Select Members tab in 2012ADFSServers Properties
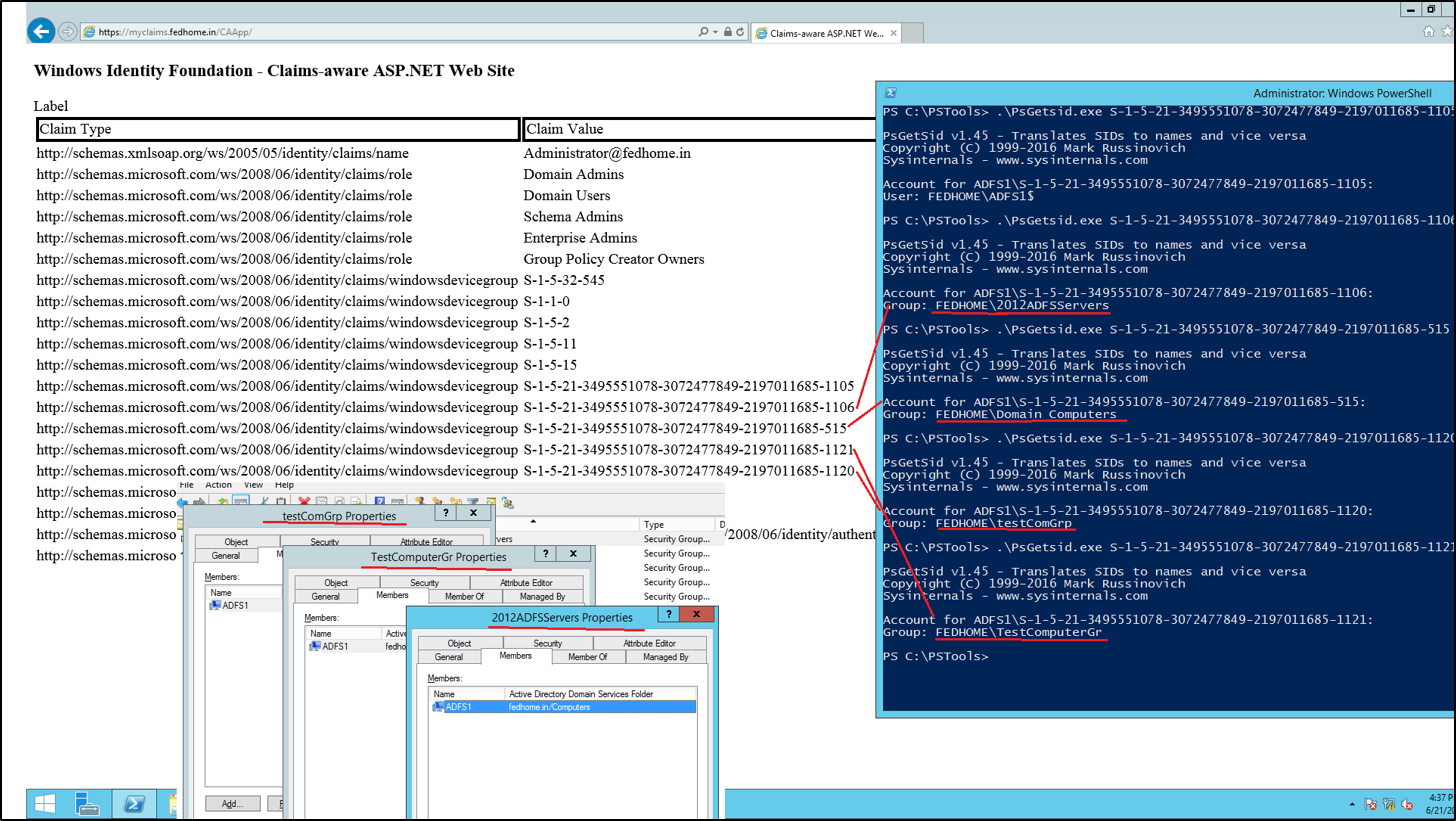Image resolution: width=1456 pixels, height=821 pixels. click(515, 657)
